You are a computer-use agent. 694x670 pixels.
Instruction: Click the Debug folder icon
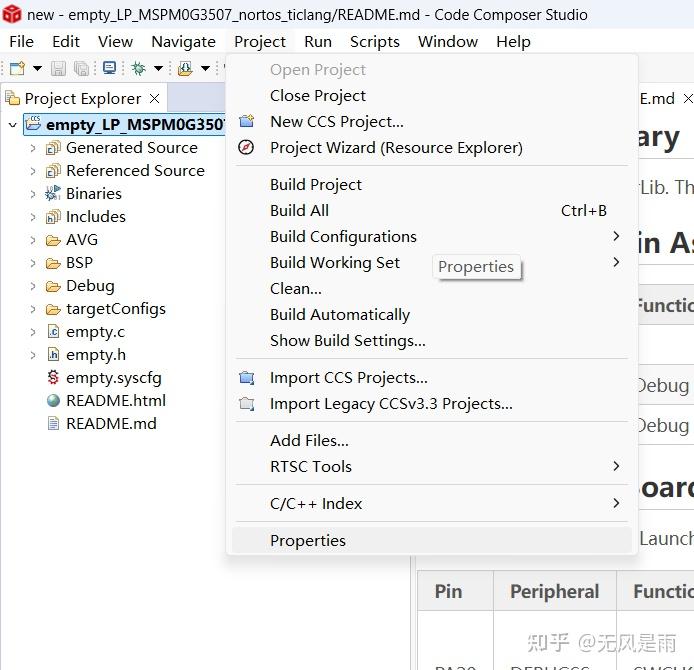pyautogui.click(x=53, y=286)
